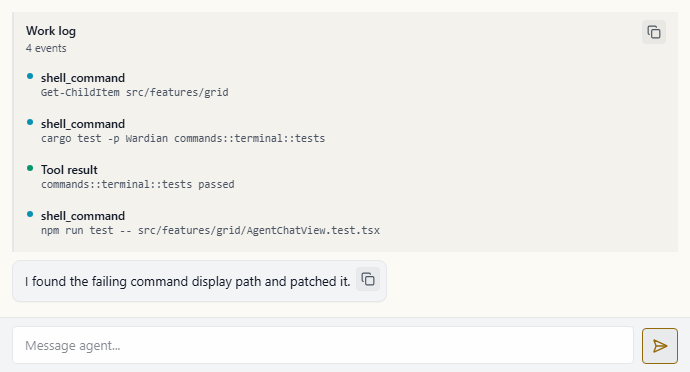Click the blue dot beside the npm run test event
Image resolution: width=690 pixels, height=372 pixels.
pyautogui.click(x=30, y=214)
